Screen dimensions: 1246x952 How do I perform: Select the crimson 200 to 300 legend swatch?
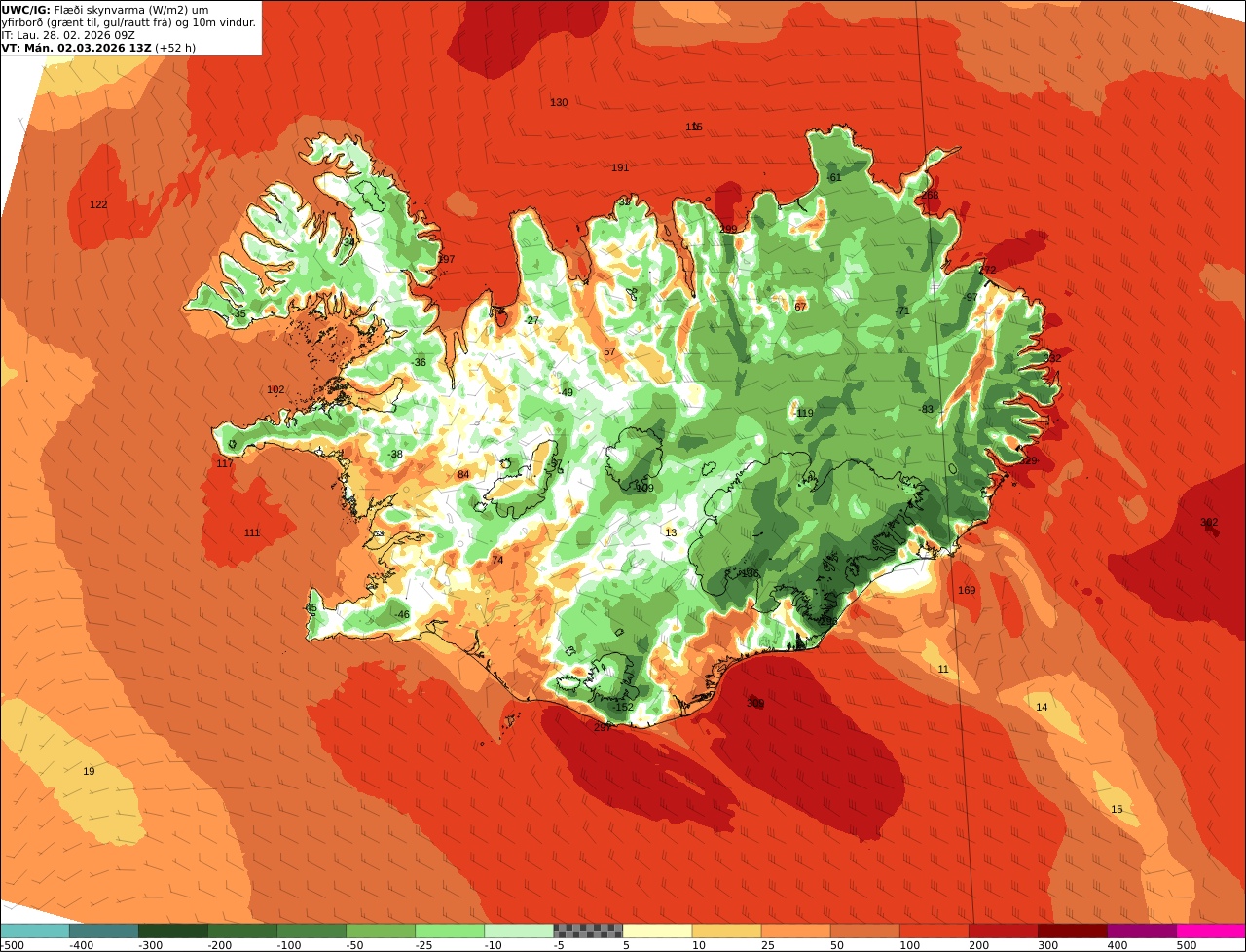1004,931
